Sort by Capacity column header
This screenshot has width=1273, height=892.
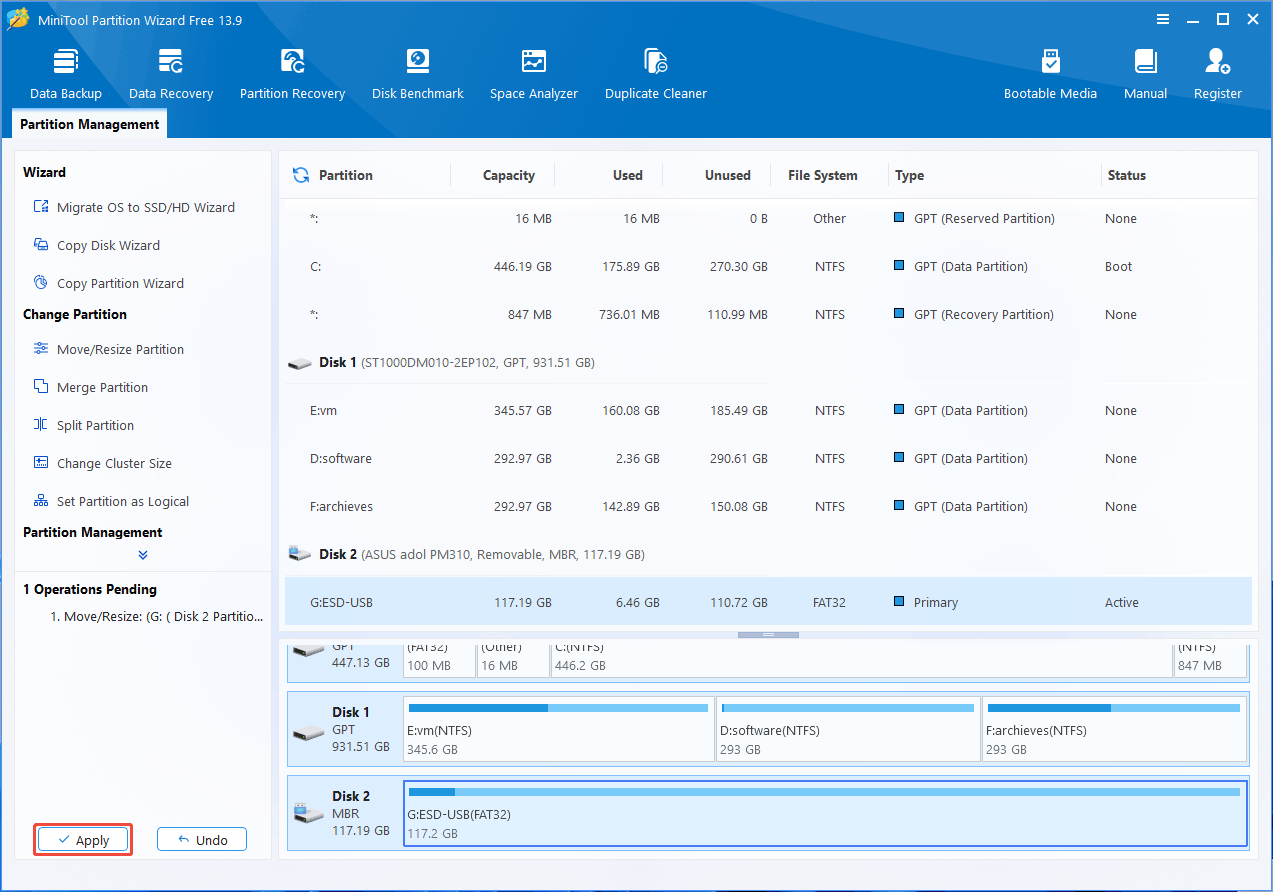pyautogui.click(x=508, y=175)
